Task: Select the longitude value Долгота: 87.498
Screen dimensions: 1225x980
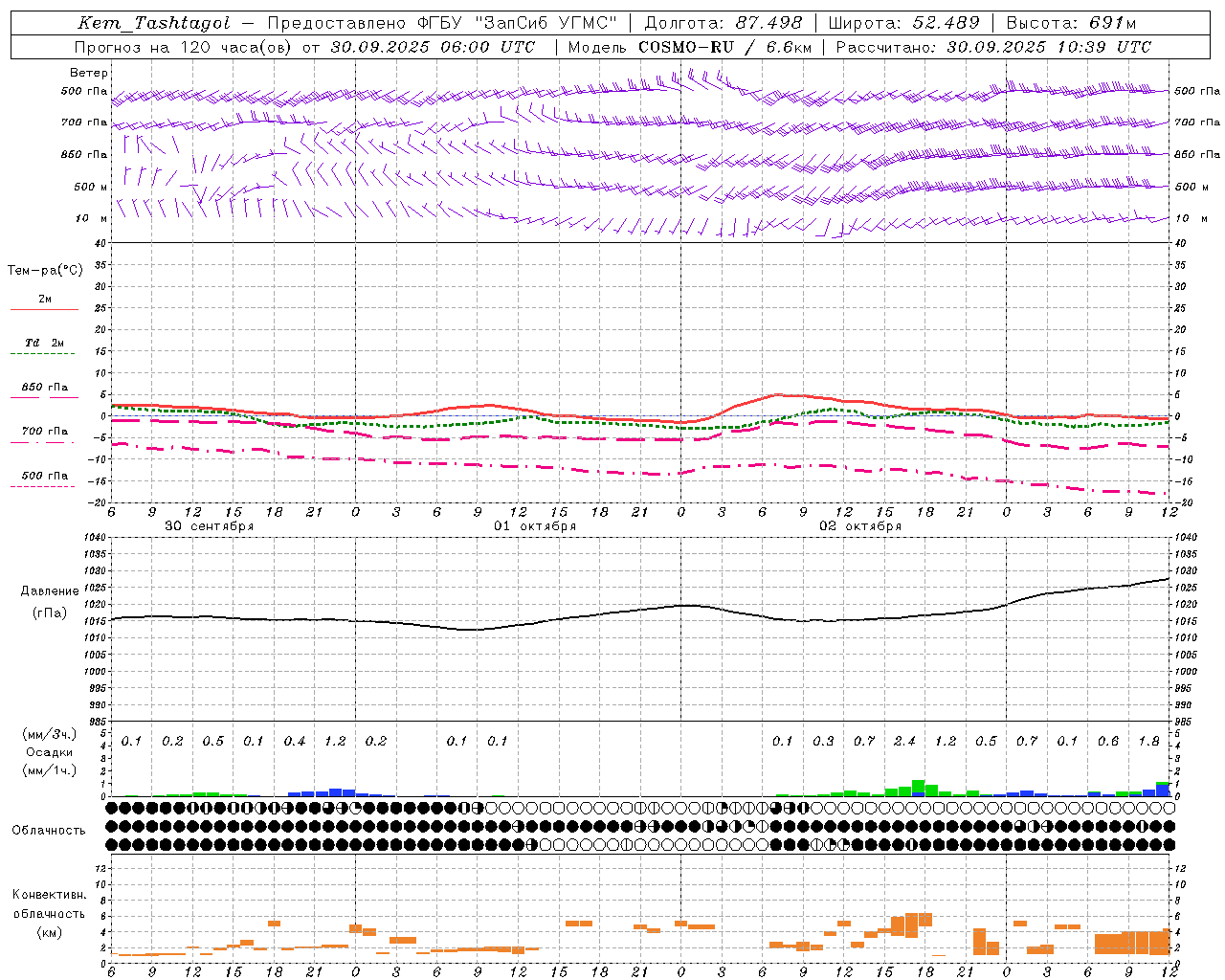Action: click(x=724, y=23)
